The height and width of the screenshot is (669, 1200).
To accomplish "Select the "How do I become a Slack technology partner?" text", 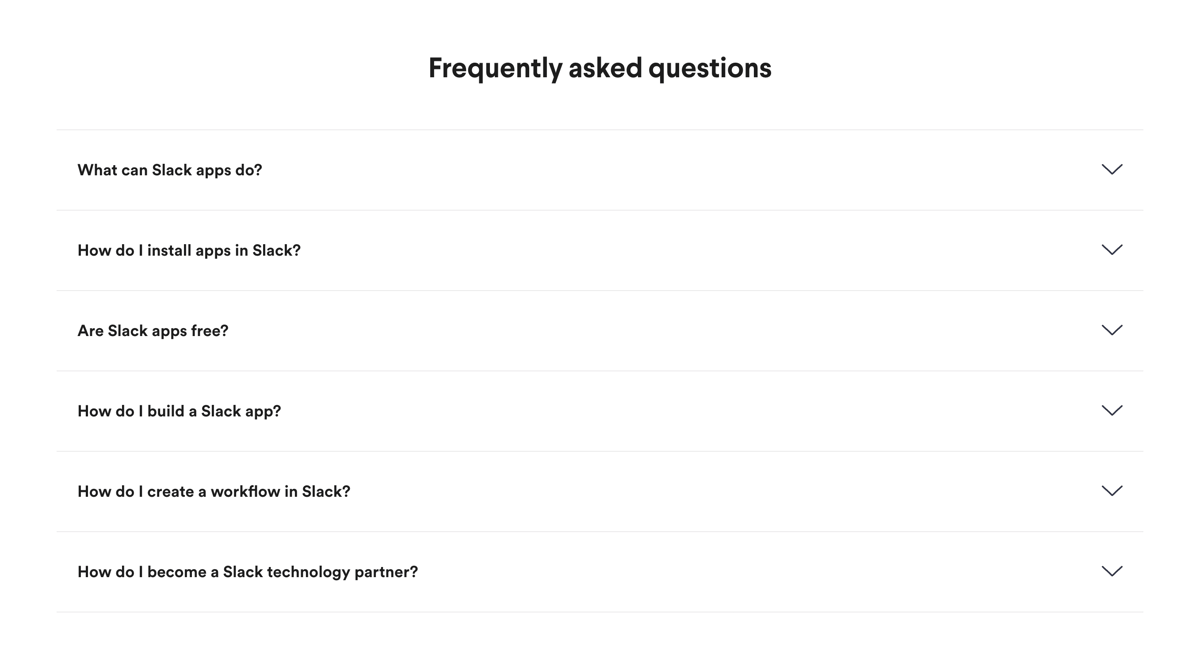I will tap(247, 571).
